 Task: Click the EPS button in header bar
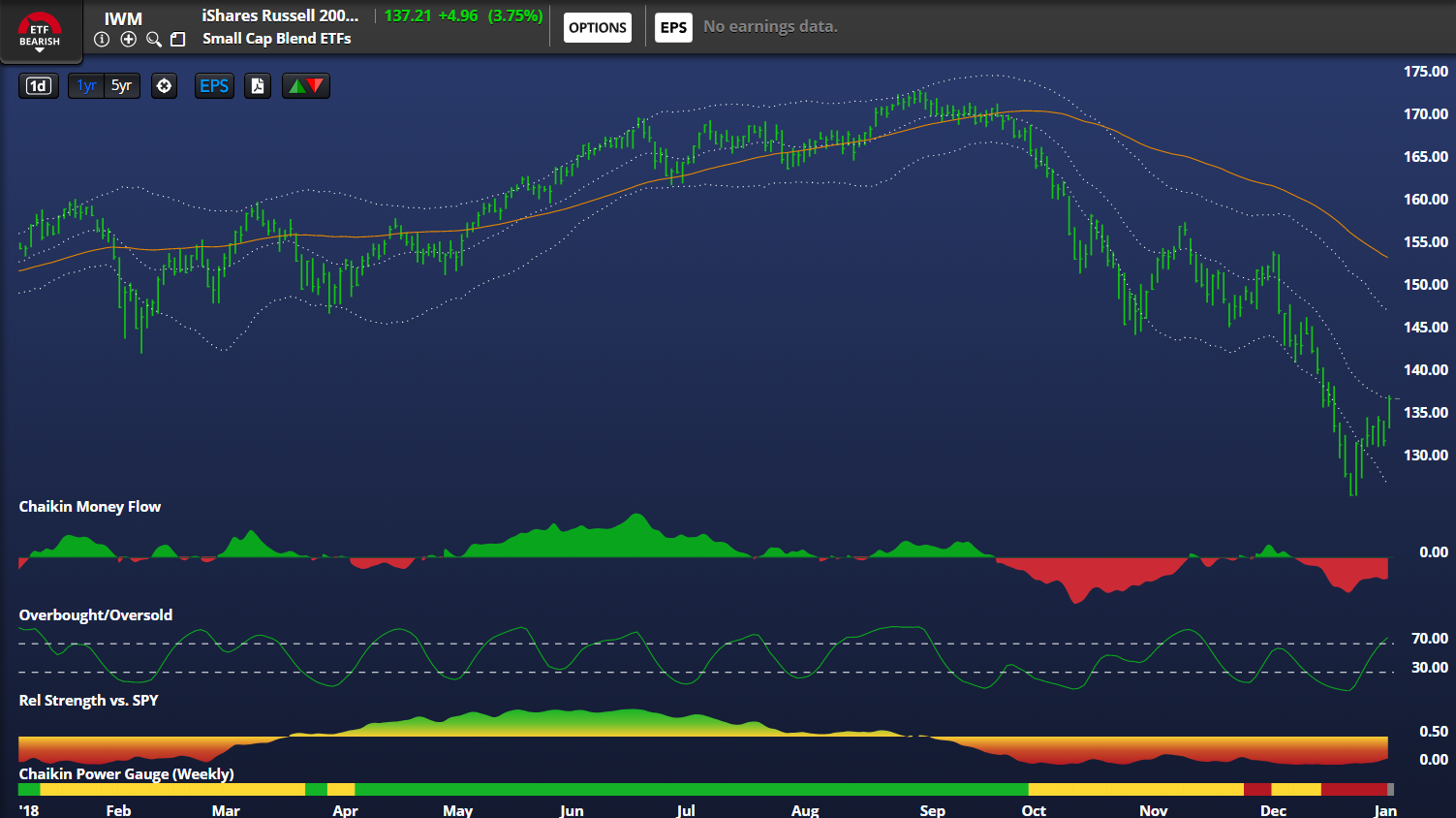point(673,27)
